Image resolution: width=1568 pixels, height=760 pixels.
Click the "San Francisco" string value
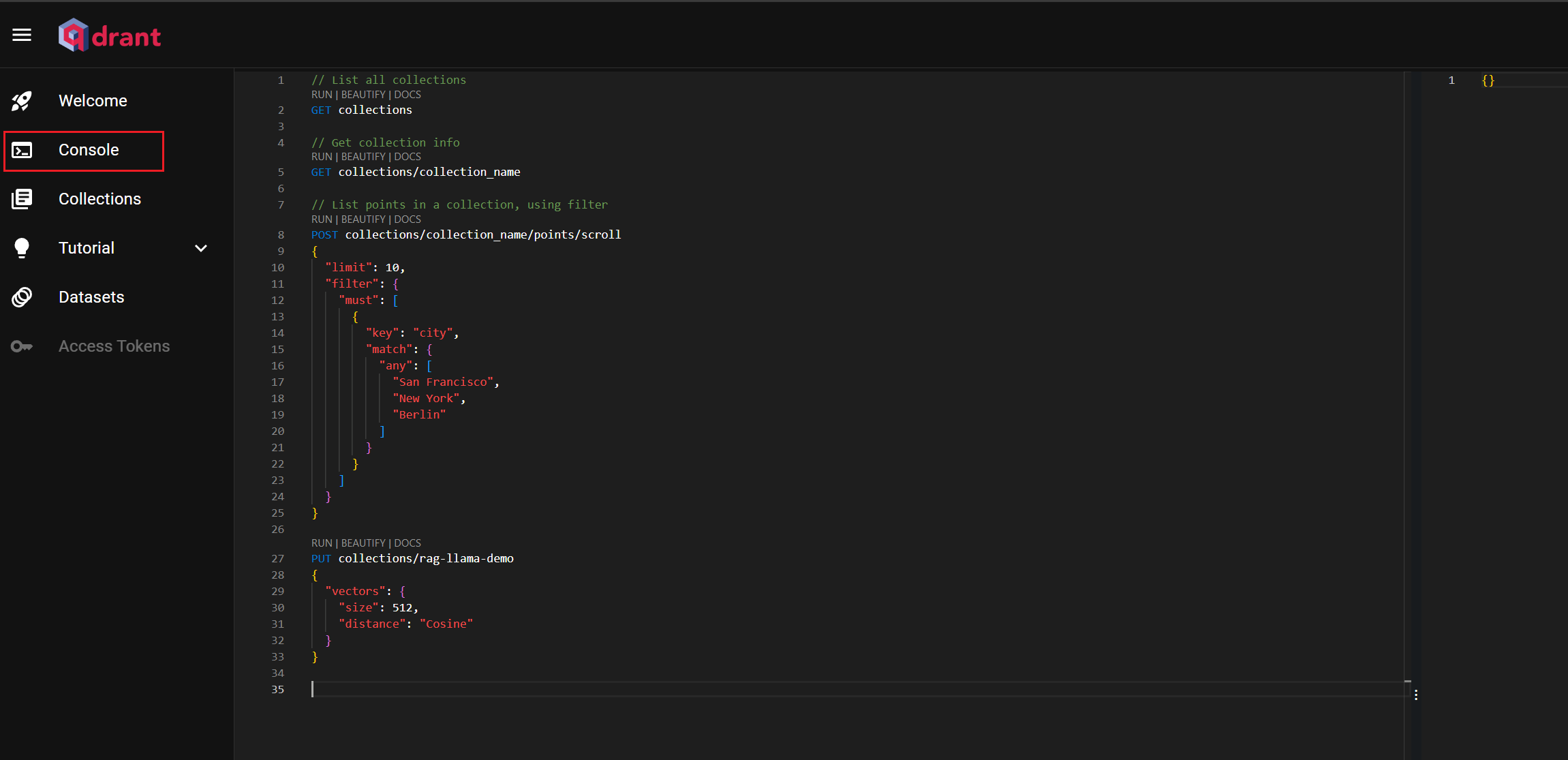[443, 382]
